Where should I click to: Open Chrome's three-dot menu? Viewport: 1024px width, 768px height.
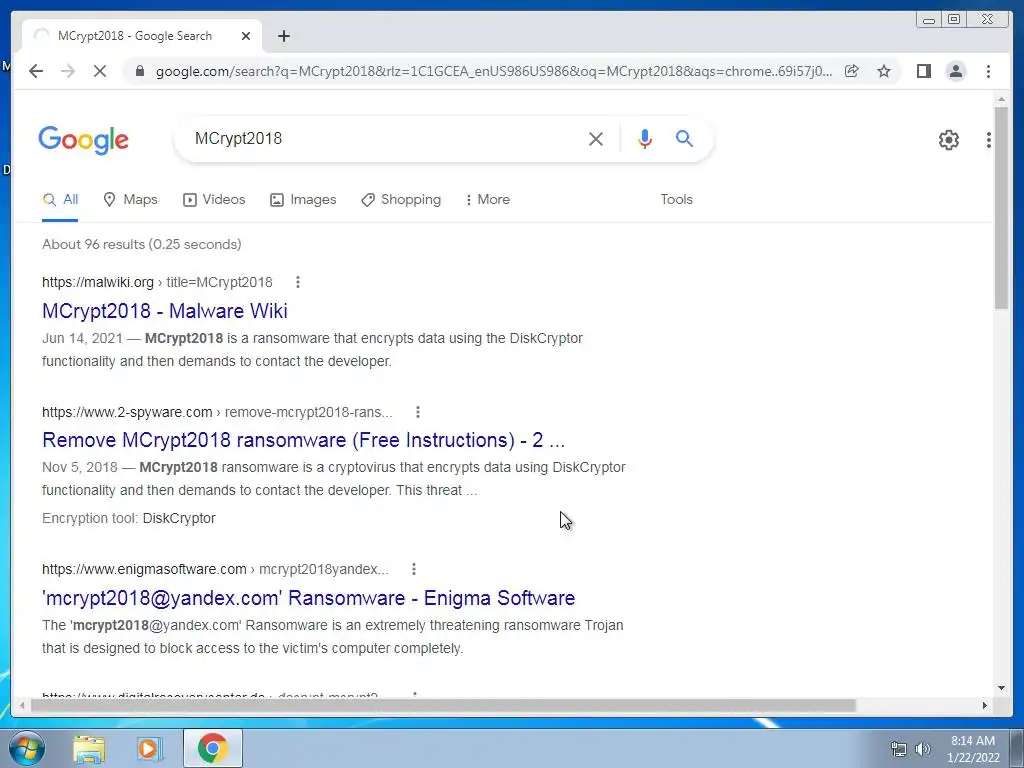(988, 71)
